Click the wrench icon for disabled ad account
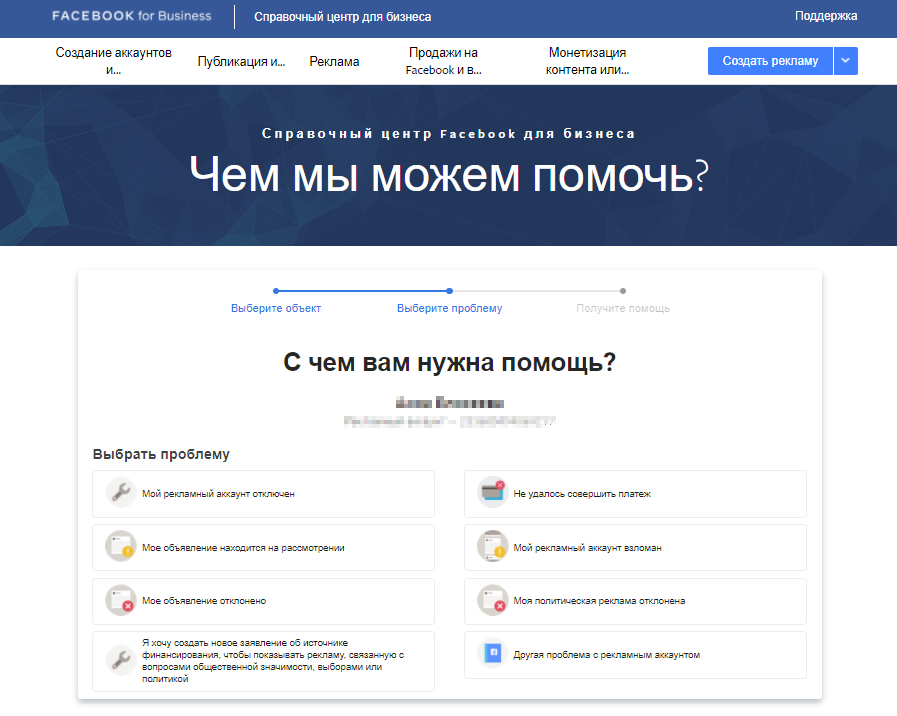The height and width of the screenshot is (716, 897). click(120, 494)
